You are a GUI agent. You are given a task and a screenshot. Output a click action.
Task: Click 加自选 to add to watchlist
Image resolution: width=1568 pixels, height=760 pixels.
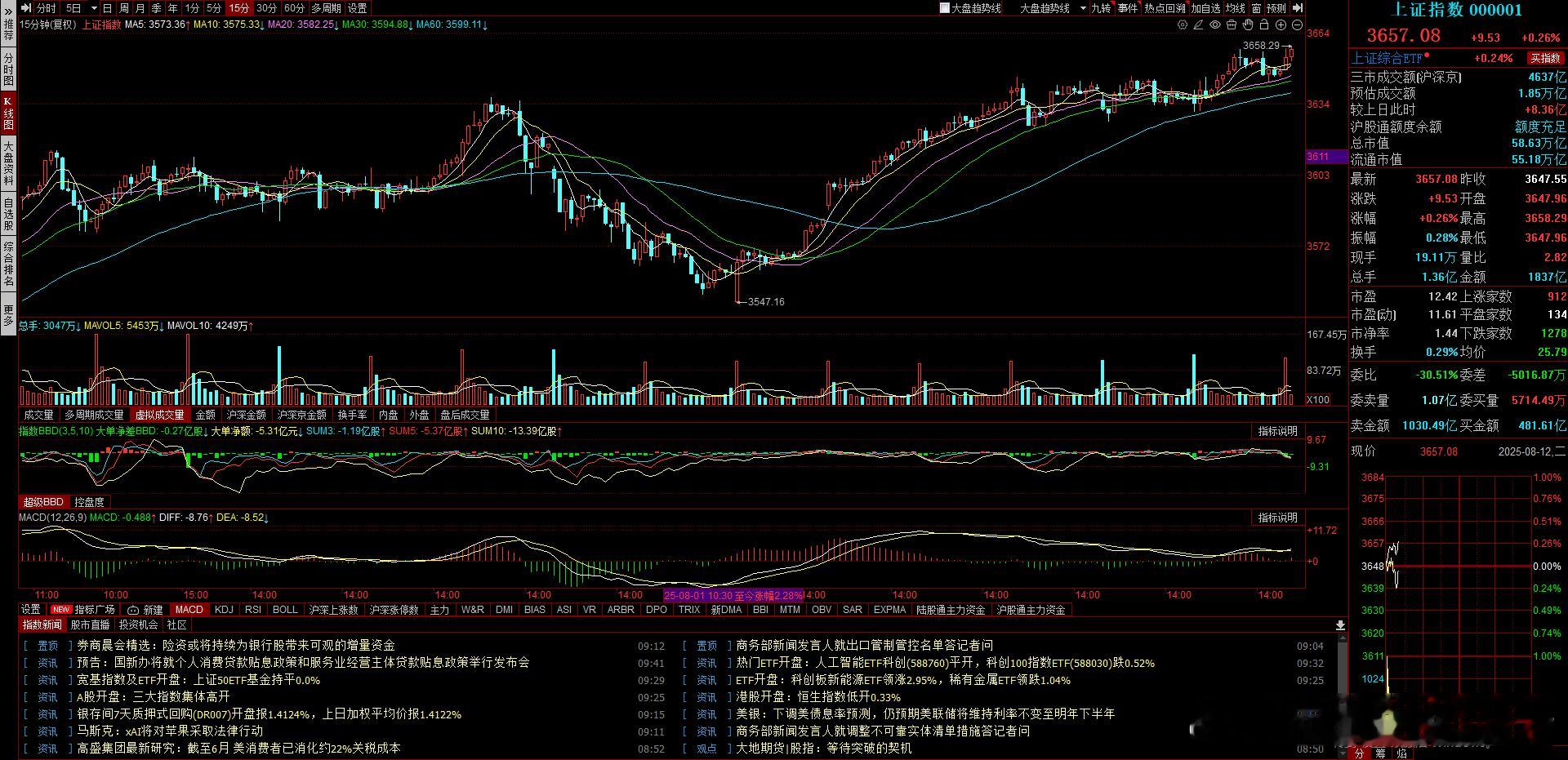pos(1205,8)
